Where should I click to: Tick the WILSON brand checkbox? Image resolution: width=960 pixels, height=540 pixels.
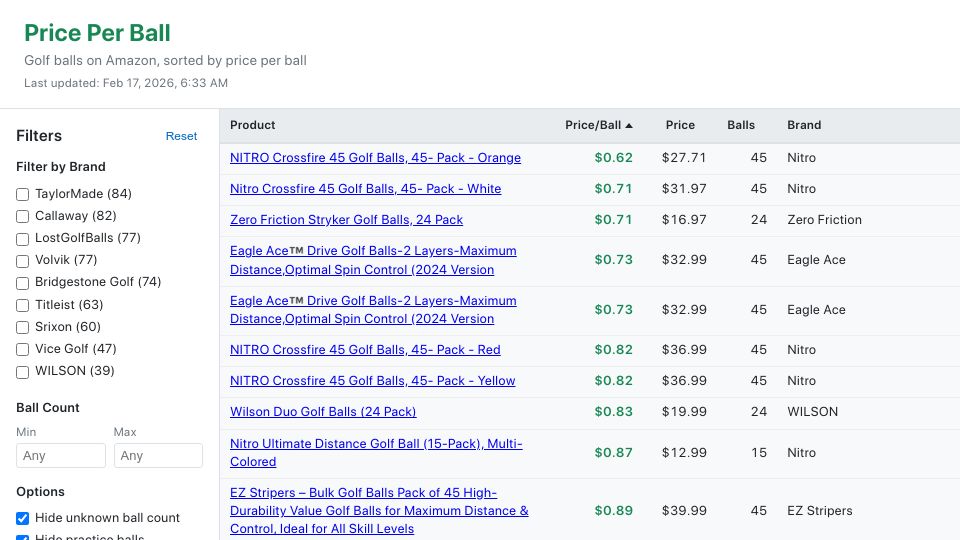point(23,372)
